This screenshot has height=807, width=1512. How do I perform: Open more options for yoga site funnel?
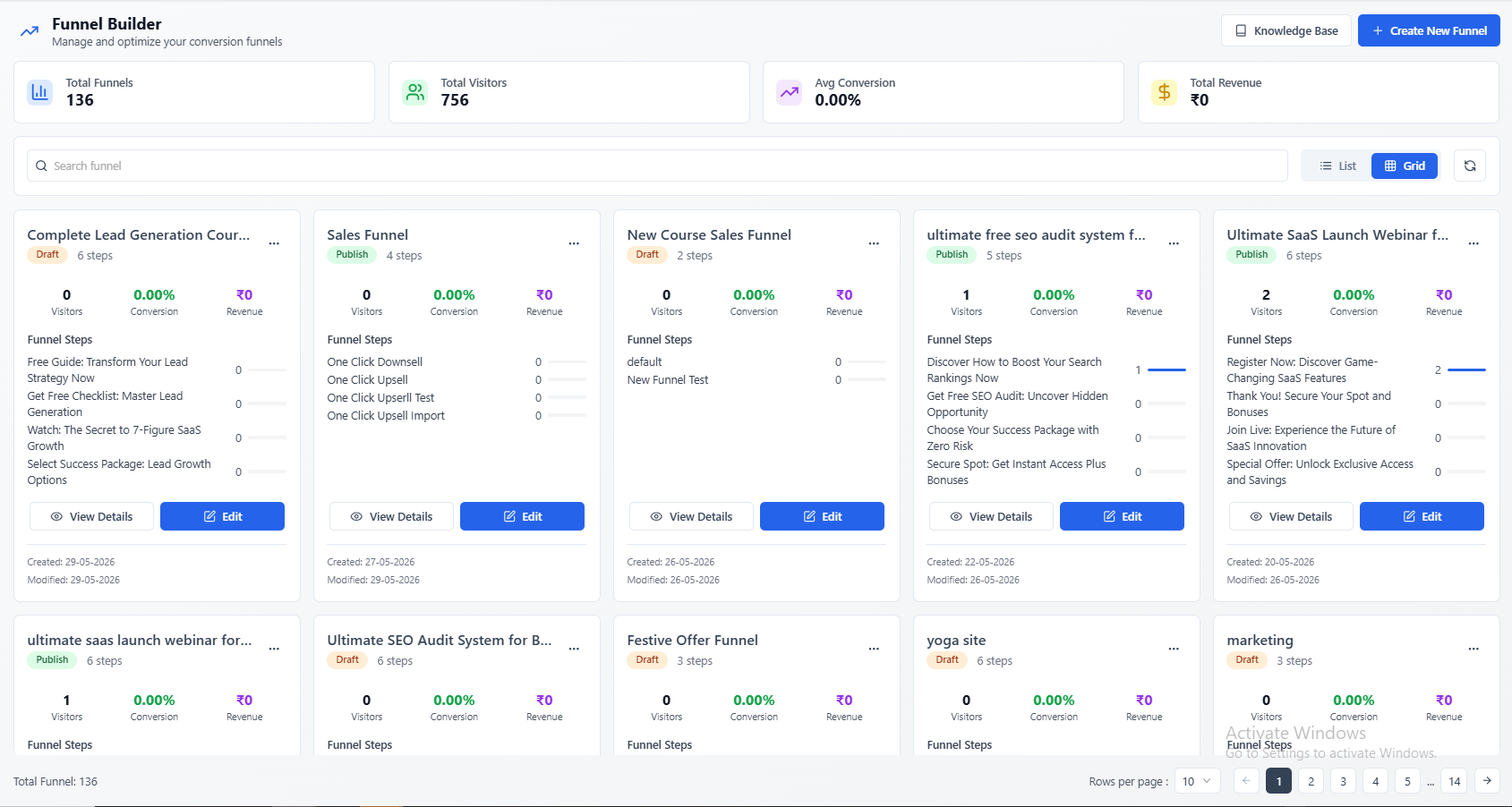(x=1174, y=649)
